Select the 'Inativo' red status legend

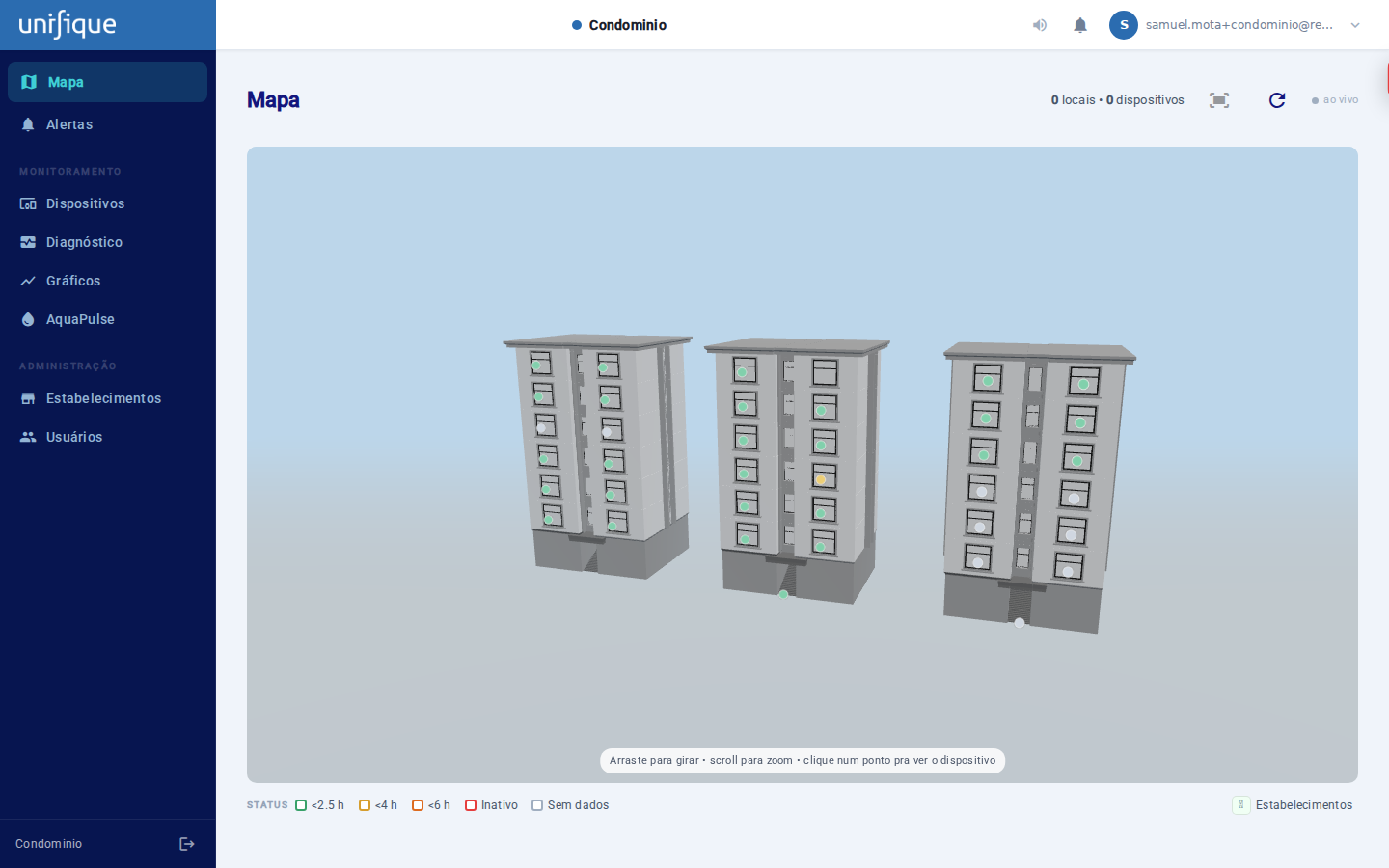click(491, 805)
